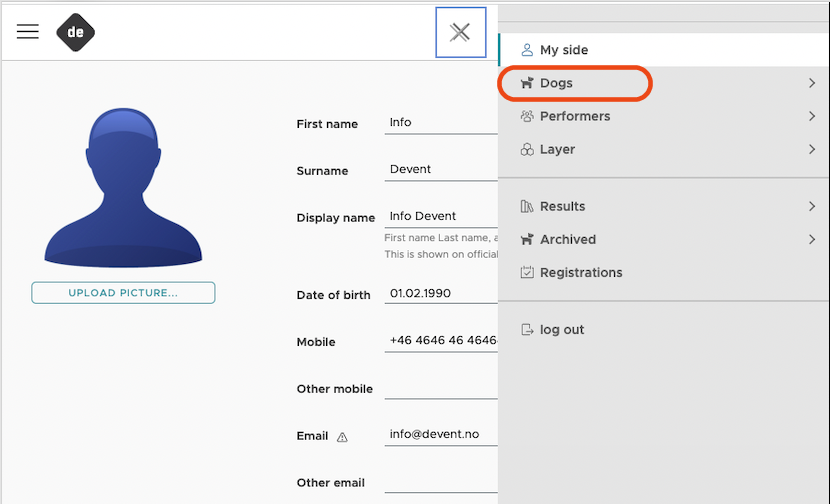This screenshot has height=504, width=830.
Task: Click the 'Surname' label
Action: (x=322, y=171)
